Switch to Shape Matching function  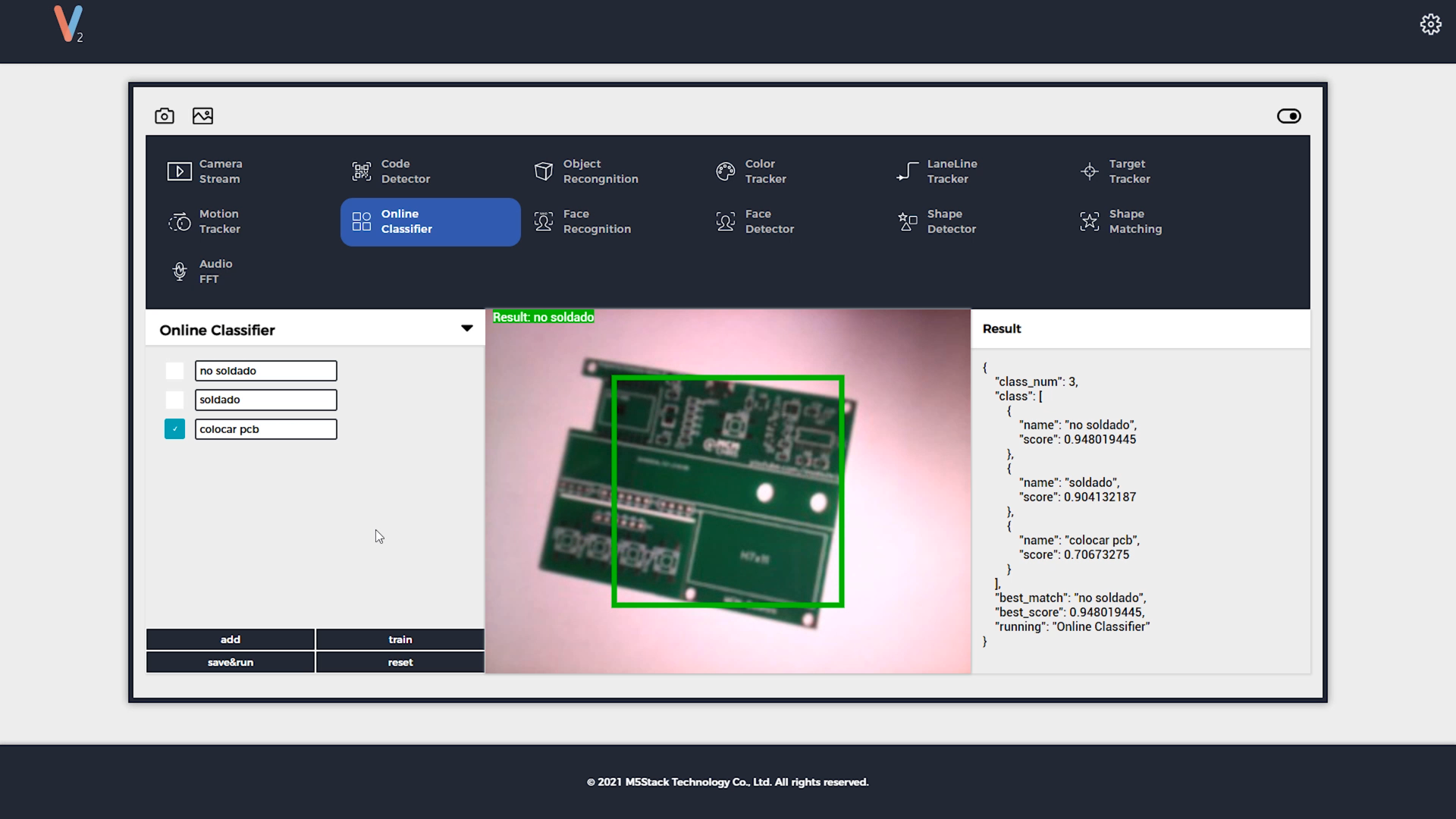tap(1121, 221)
